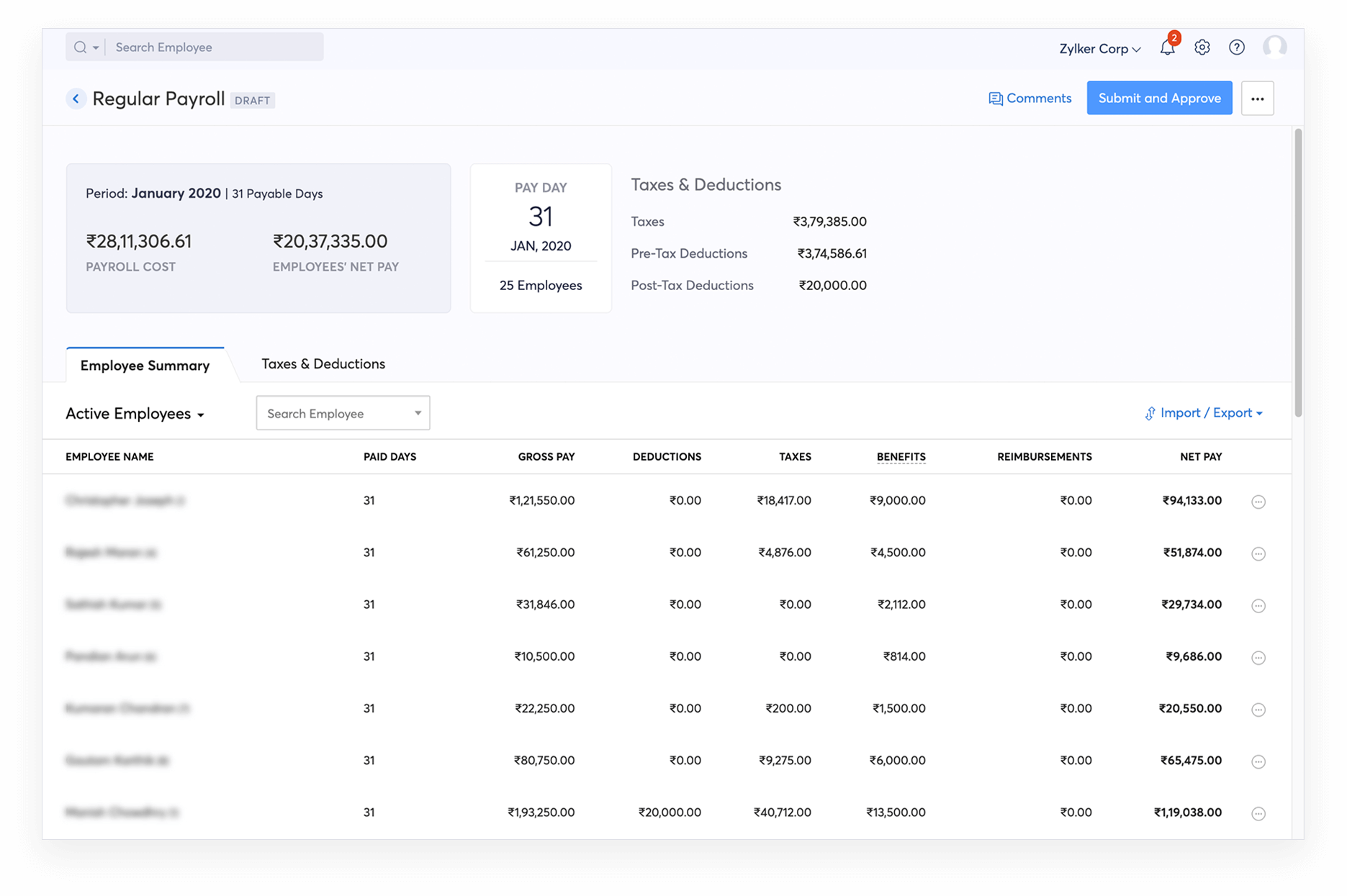The height and width of the screenshot is (896, 1347).
Task: Open more options via the ellipsis button
Action: (x=1258, y=98)
